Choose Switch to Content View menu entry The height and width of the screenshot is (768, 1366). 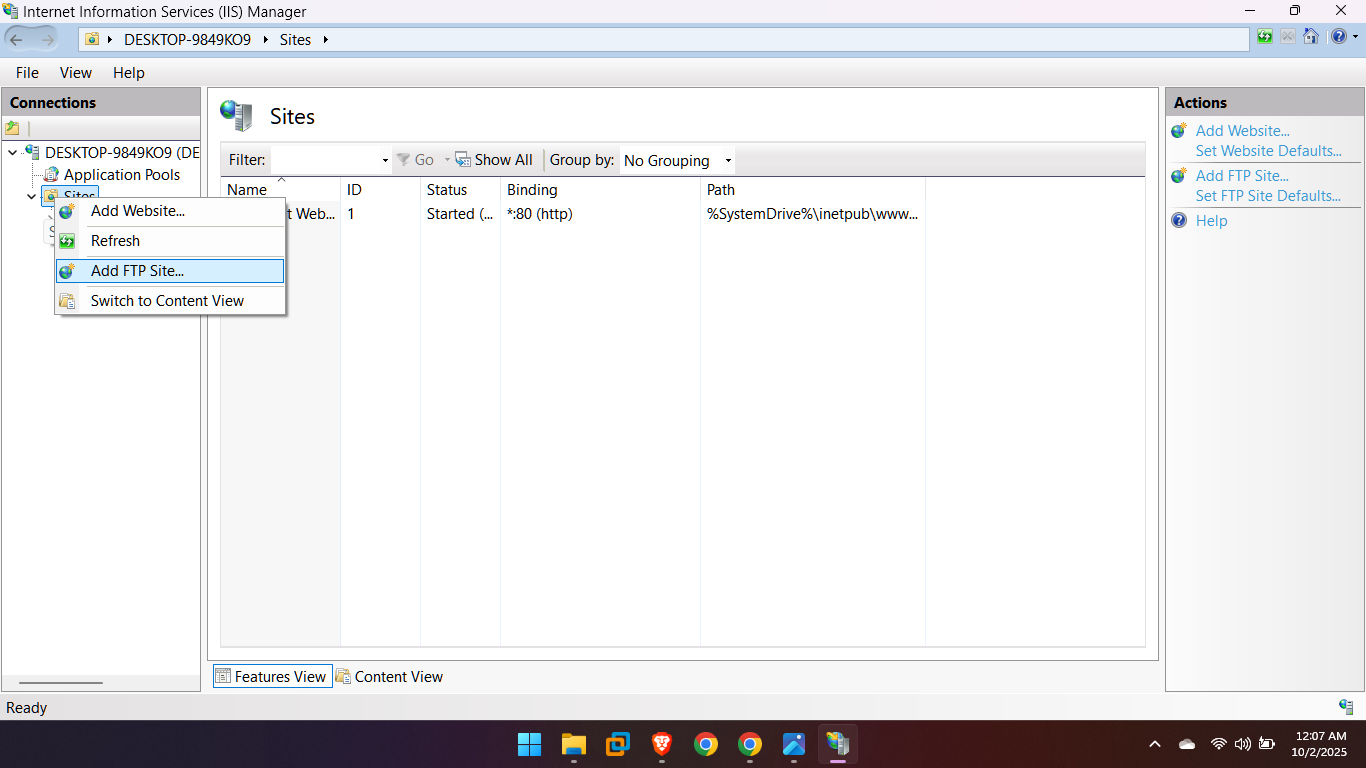[x=167, y=301]
